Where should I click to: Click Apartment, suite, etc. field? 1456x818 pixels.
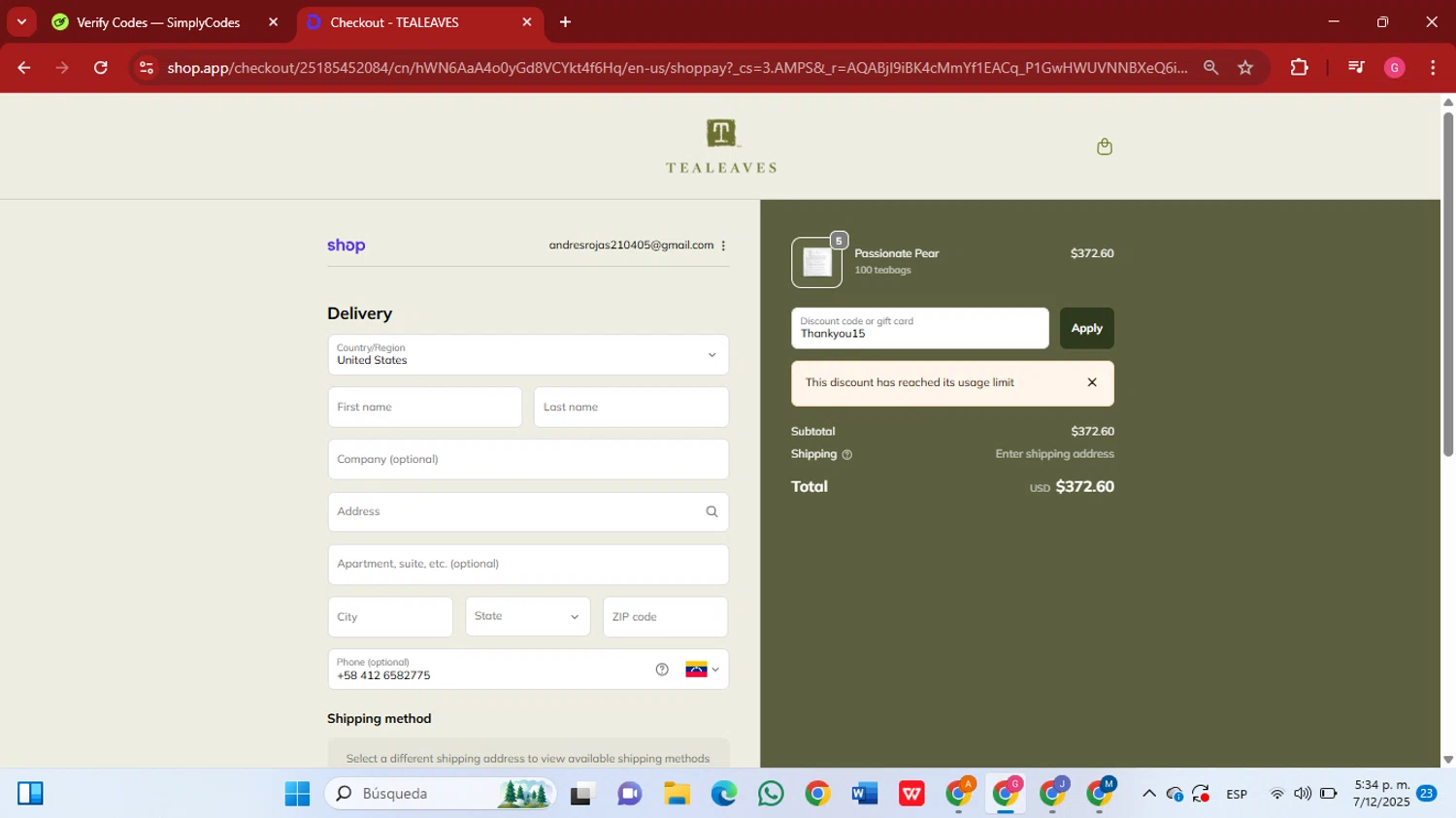528,565
